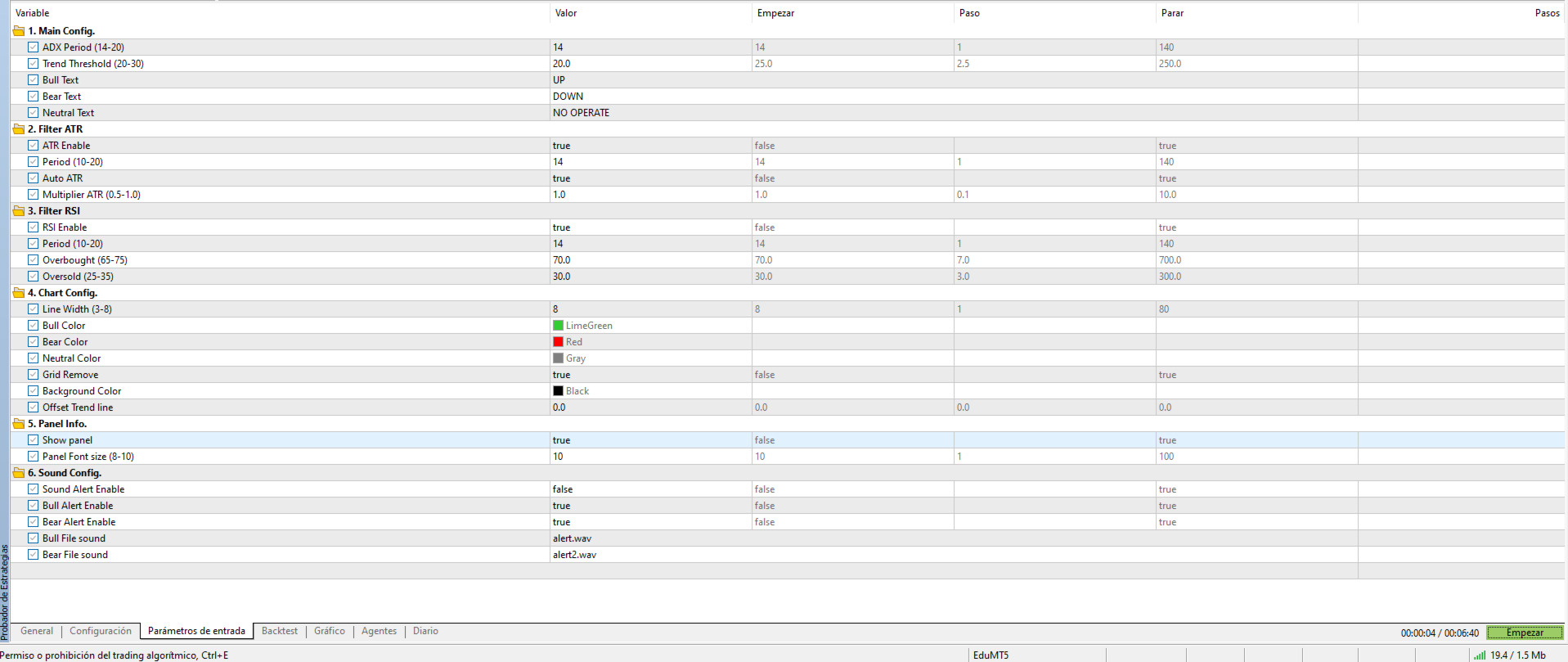1568x662 pixels.
Task: Click the folder icon beside 3. Filter RSI
Action: click(19, 211)
